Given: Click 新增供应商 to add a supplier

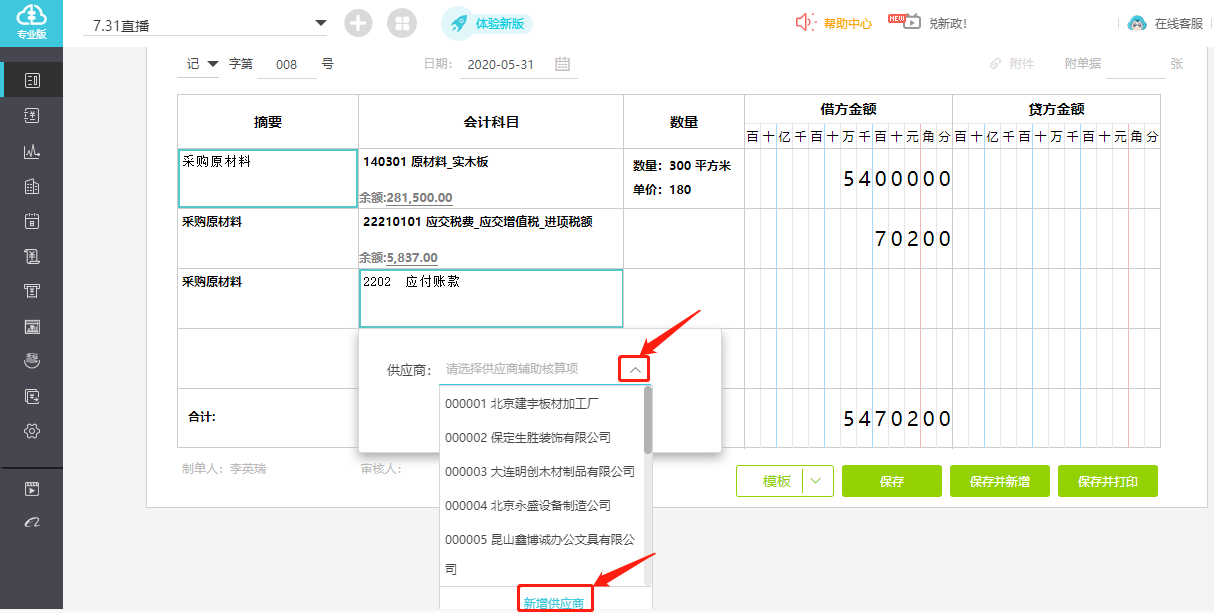Looking at the screenshot, I should pyautogui.click(x=556, y=603).
